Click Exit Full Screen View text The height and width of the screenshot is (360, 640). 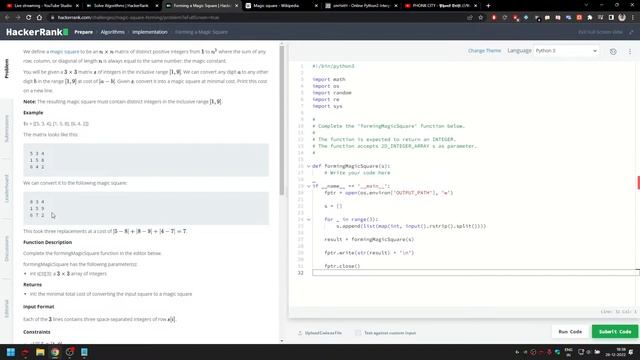pos(600,32)
